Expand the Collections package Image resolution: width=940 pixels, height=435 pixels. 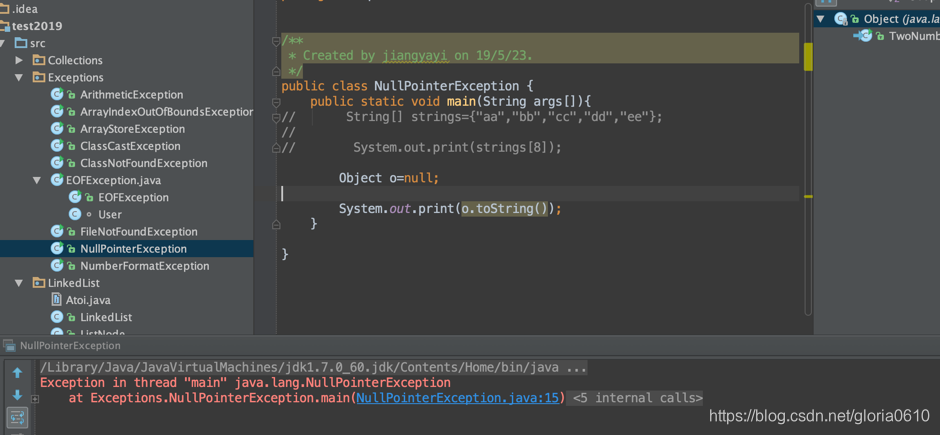(19, 60)
